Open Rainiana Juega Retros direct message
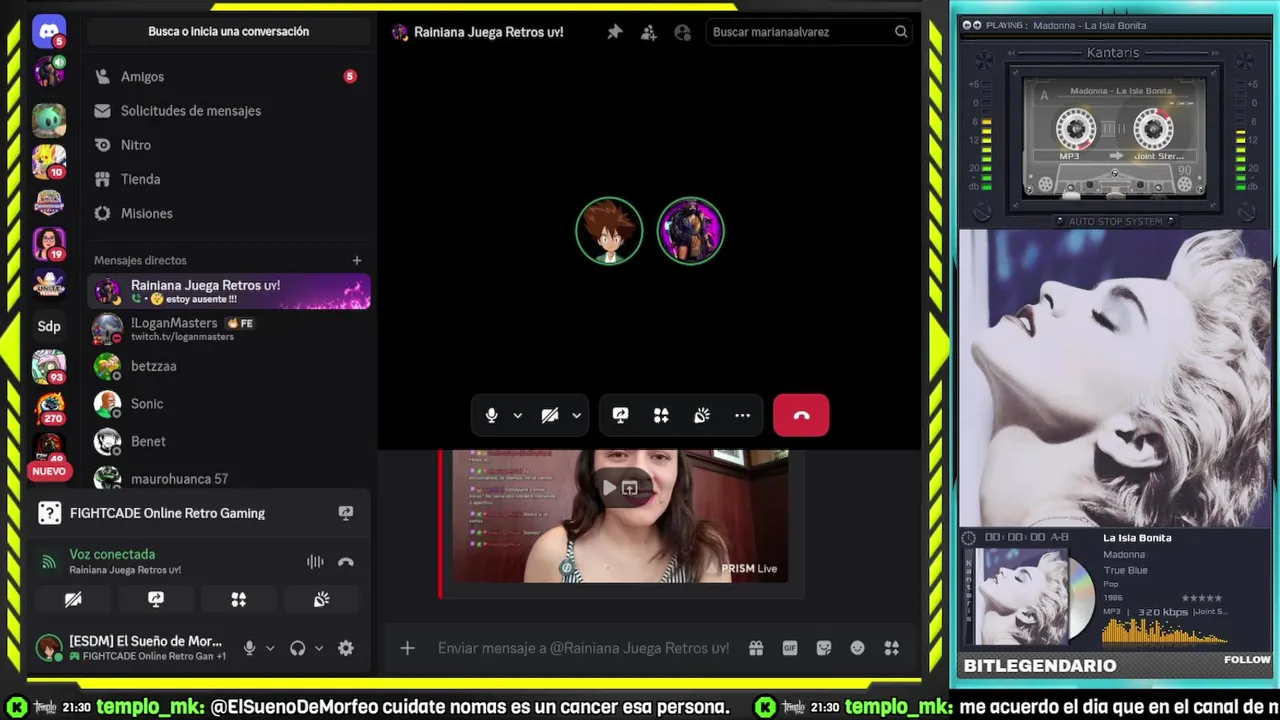Image resolution: width=1280 pixels, height=720 pixels. coord(229,291)
